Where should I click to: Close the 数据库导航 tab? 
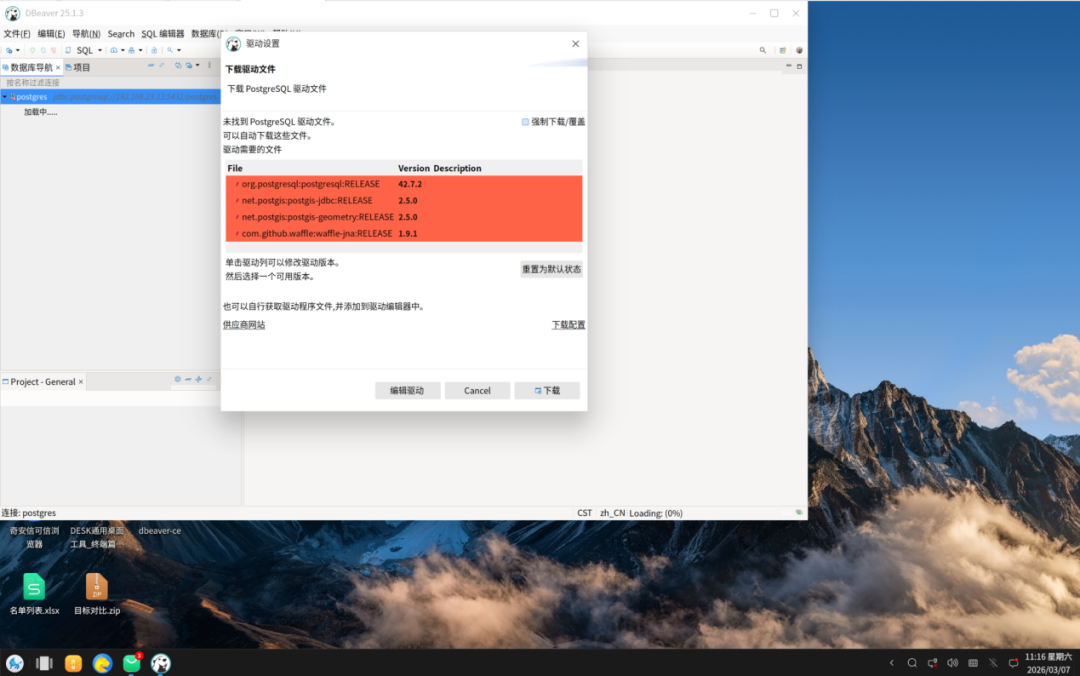58,68
